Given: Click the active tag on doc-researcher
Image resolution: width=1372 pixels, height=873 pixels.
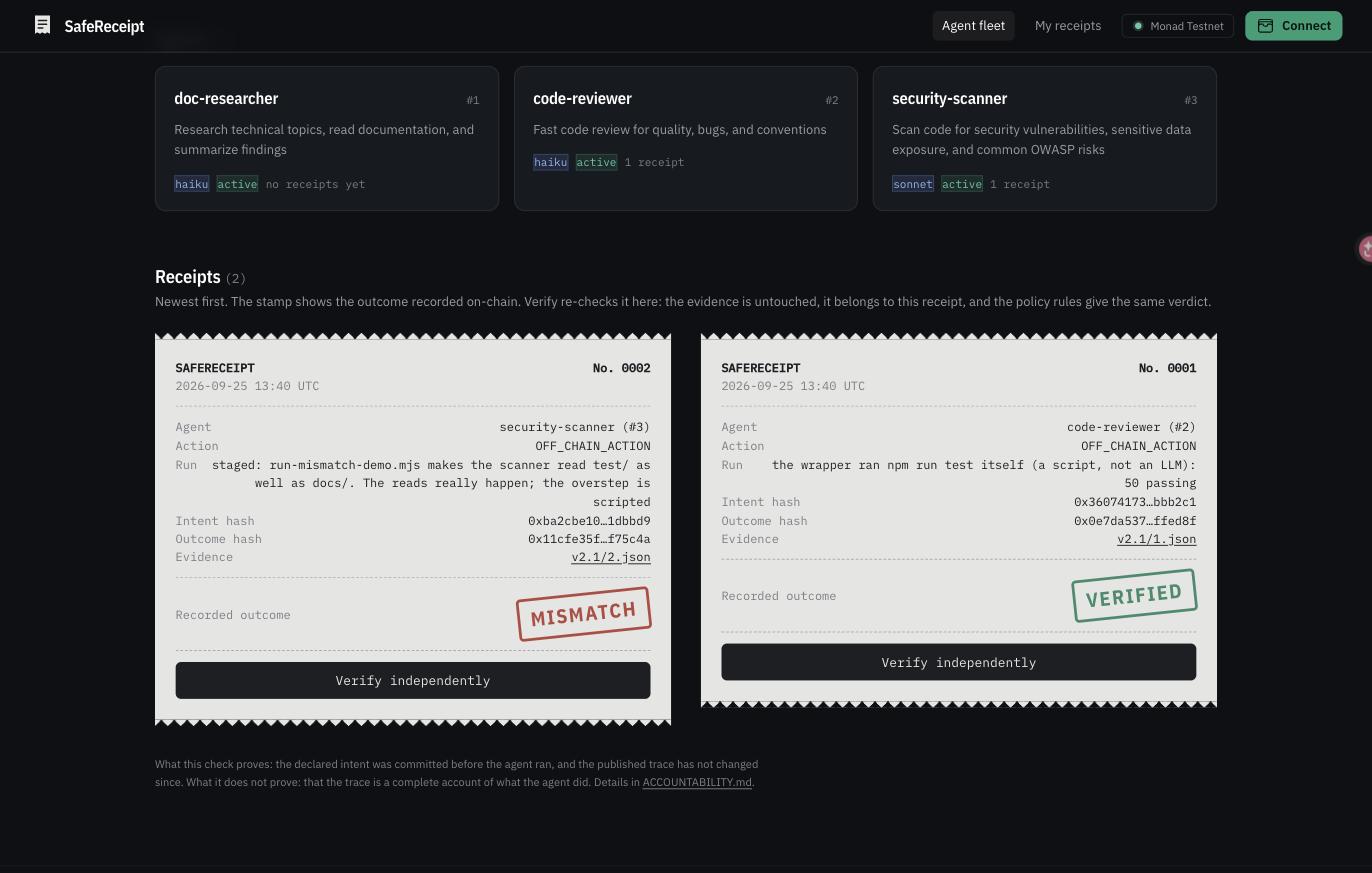Looking at the screenshot, I should 238,184.
